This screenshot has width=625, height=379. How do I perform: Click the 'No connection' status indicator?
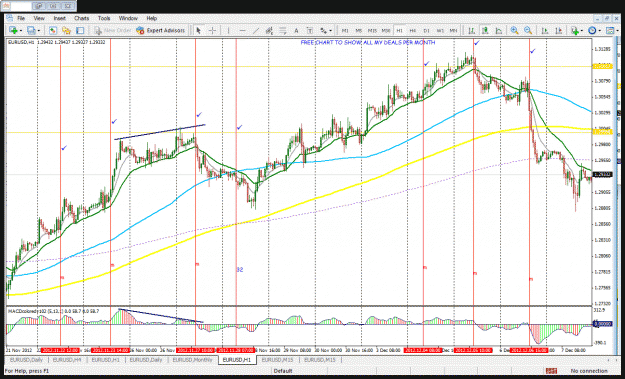(589, 371)
